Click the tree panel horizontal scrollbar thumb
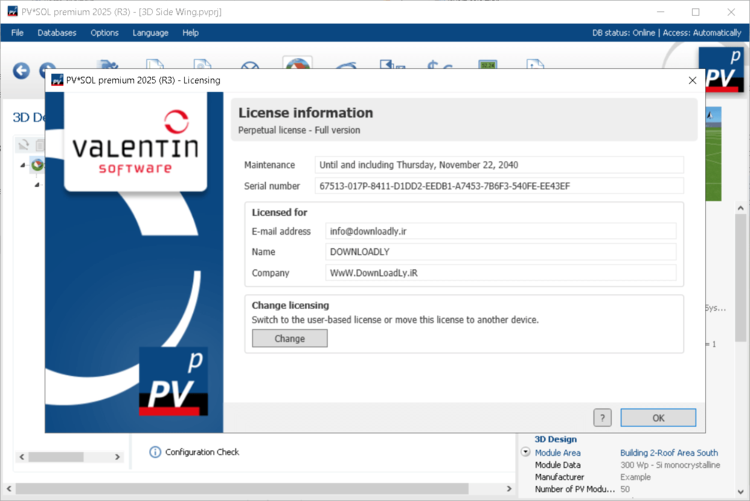Screen dimensions: 750x501 (56, 457)
